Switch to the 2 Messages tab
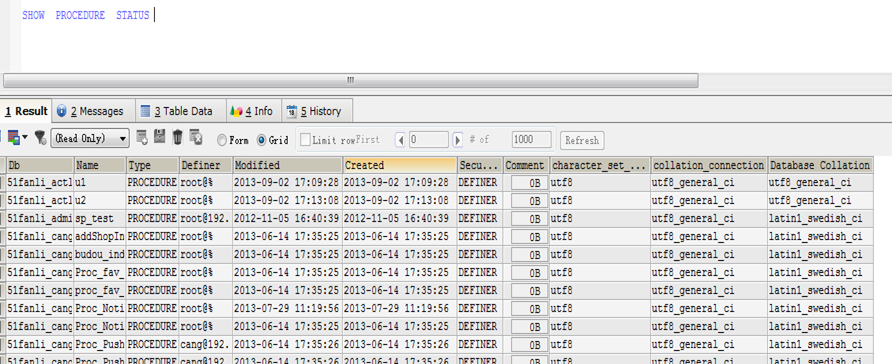 coord(94,111)
